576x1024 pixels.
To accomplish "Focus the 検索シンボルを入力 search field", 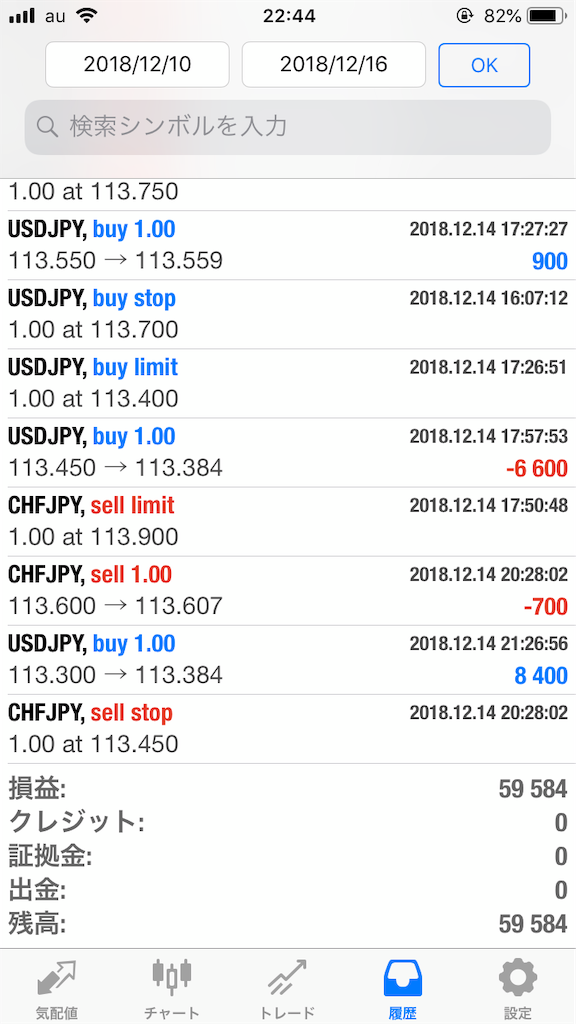I will pyautogui.click(x=288, y=127).
